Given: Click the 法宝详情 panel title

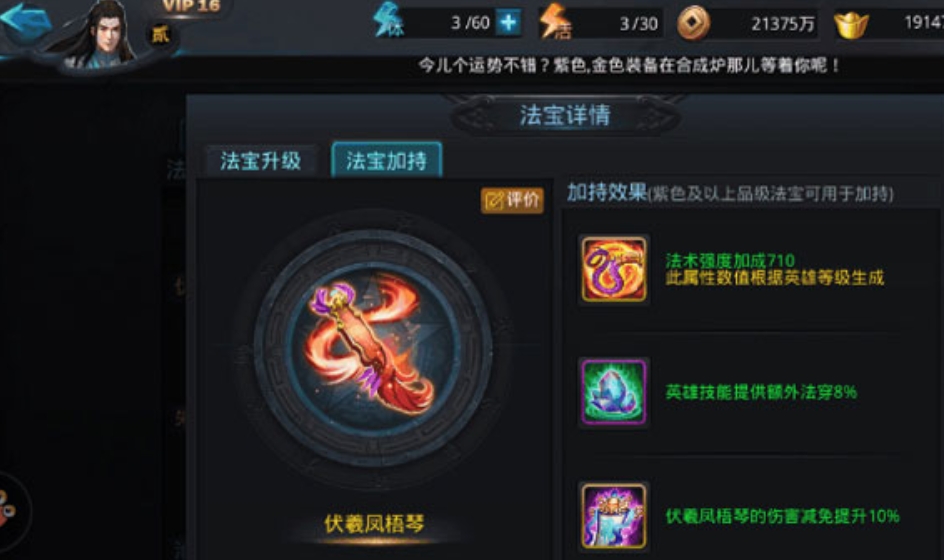Looking at the screenshot, I should [565, 115].
